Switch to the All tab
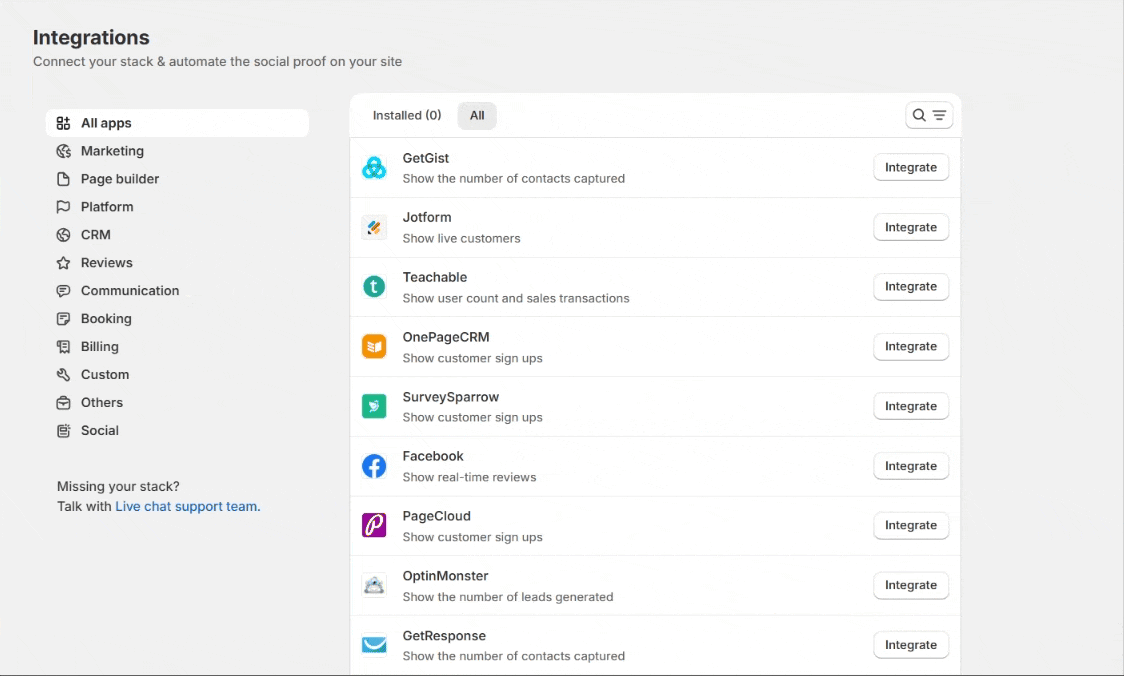 coord(477,115)
